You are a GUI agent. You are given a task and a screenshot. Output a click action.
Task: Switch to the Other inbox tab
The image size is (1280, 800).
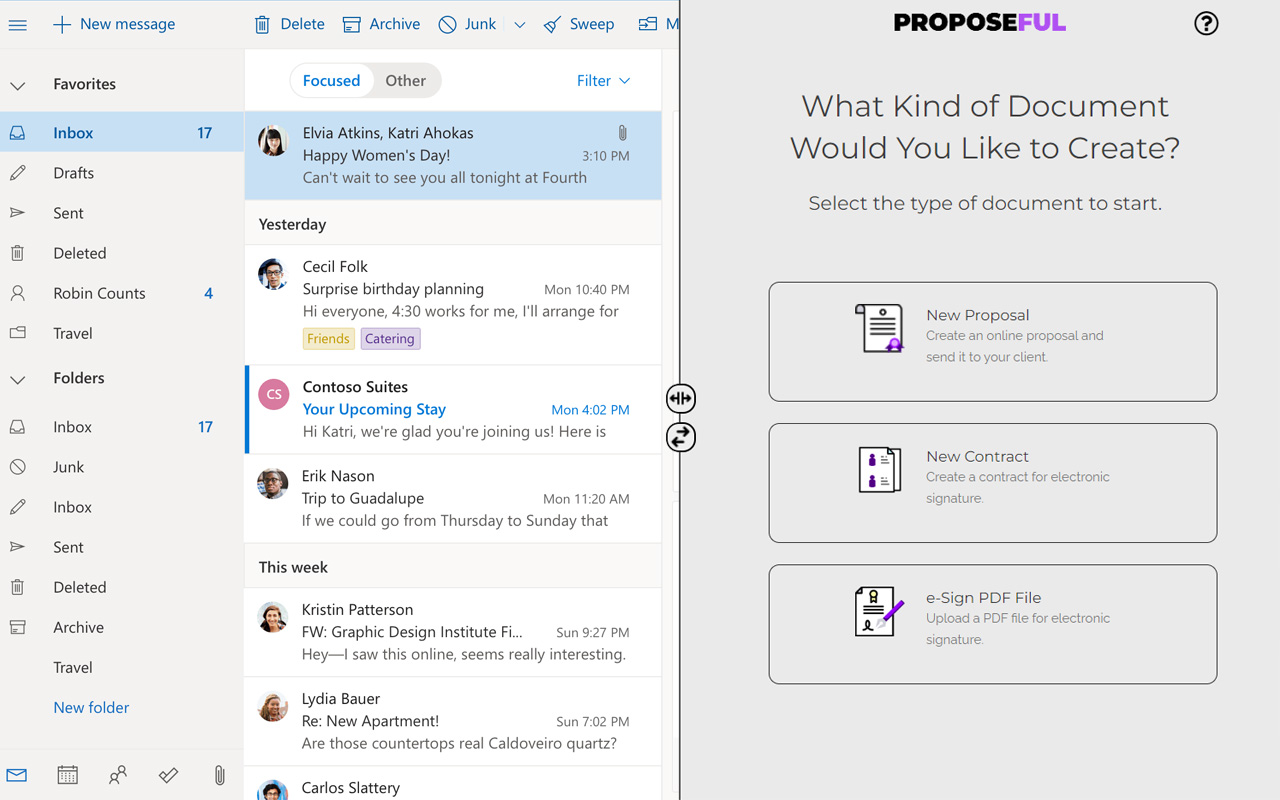pos(406,81)
